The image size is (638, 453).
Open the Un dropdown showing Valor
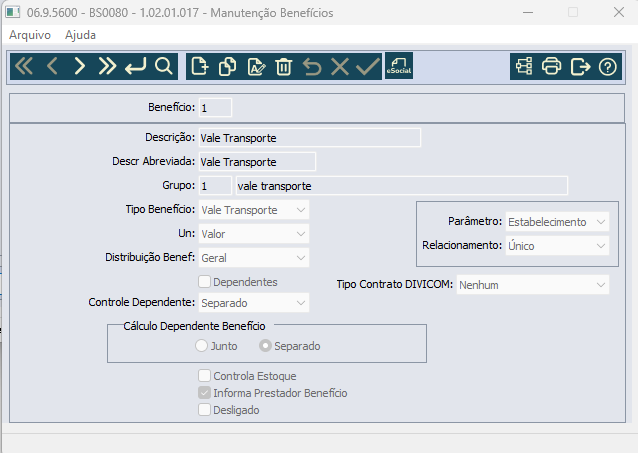[x=254, y=234]
